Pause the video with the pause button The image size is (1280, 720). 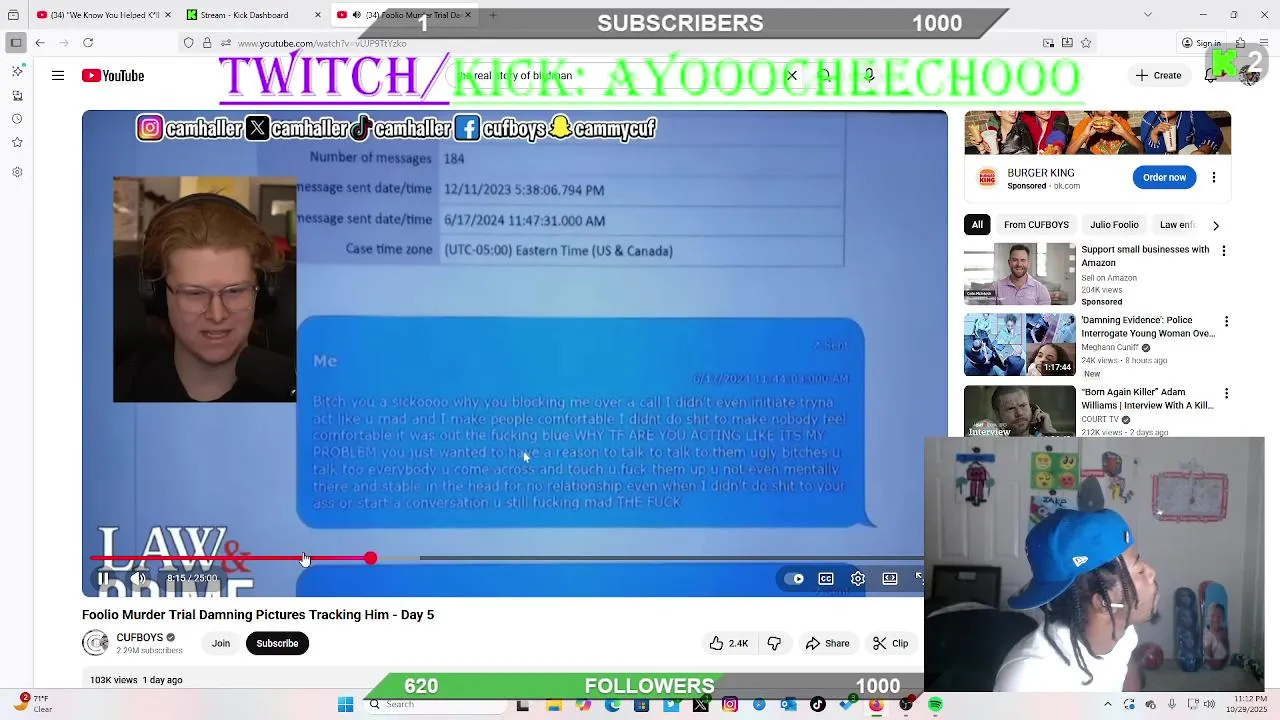103,578
